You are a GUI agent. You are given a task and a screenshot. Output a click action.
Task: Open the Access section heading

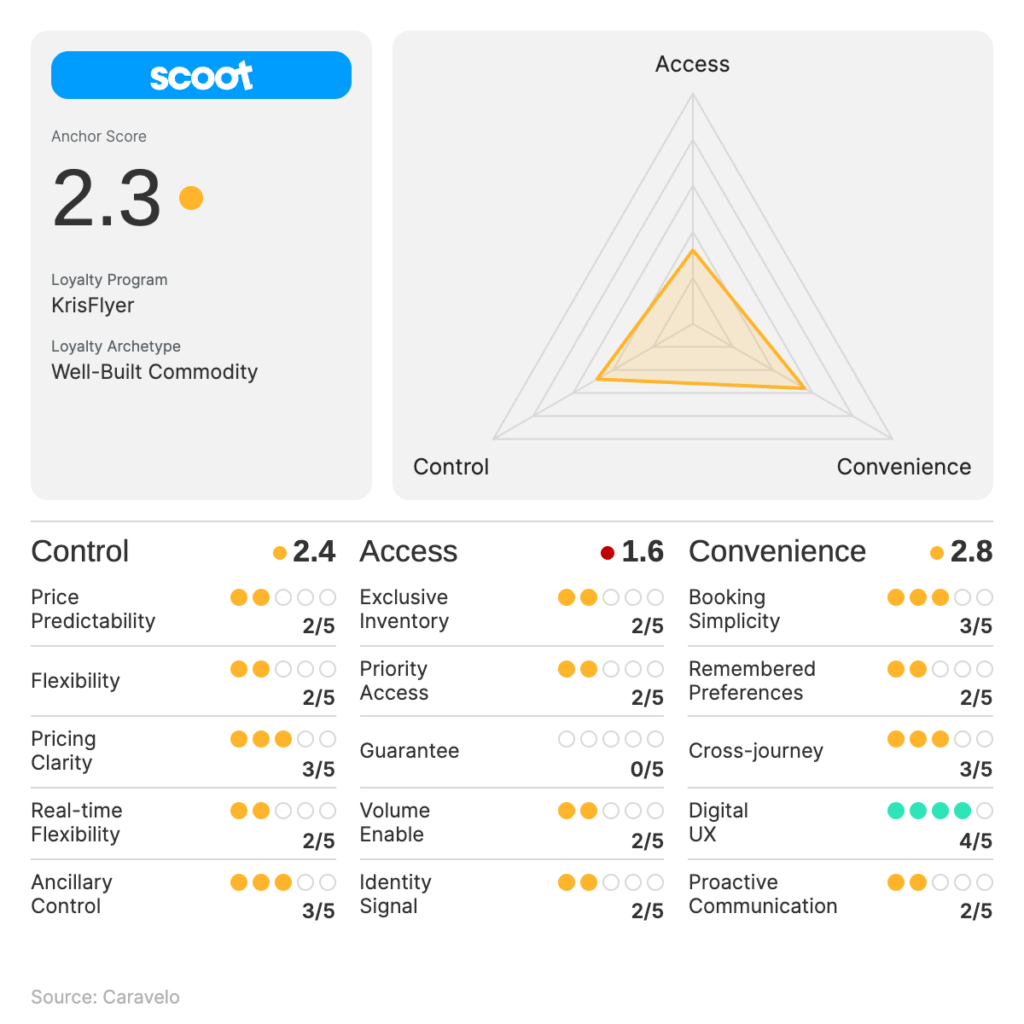[408, 551]
